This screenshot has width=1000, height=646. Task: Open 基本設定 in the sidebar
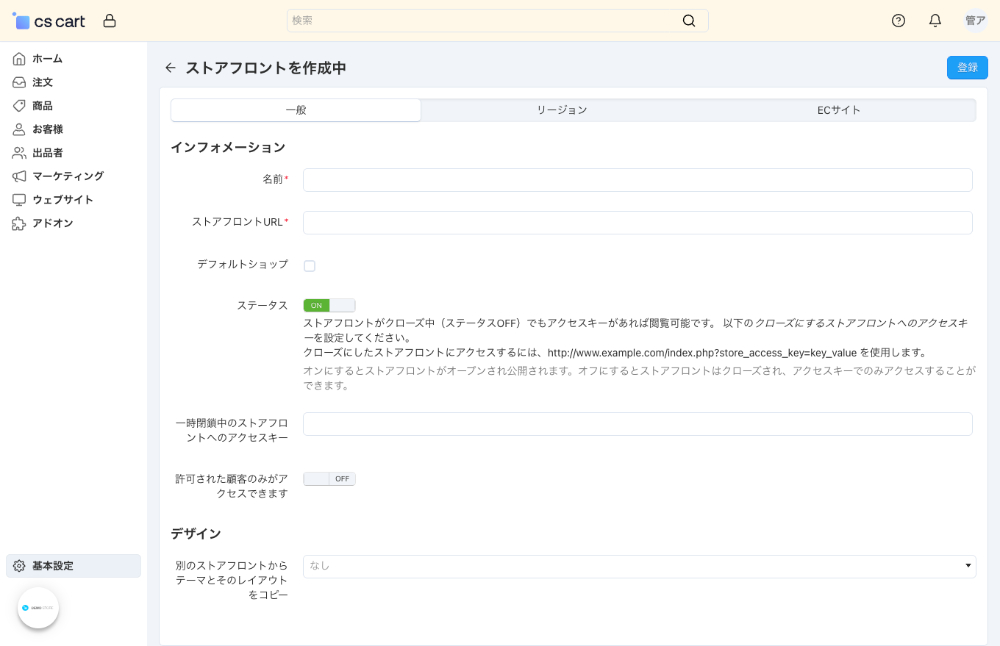pyautogui.click(x=73, y=566)
